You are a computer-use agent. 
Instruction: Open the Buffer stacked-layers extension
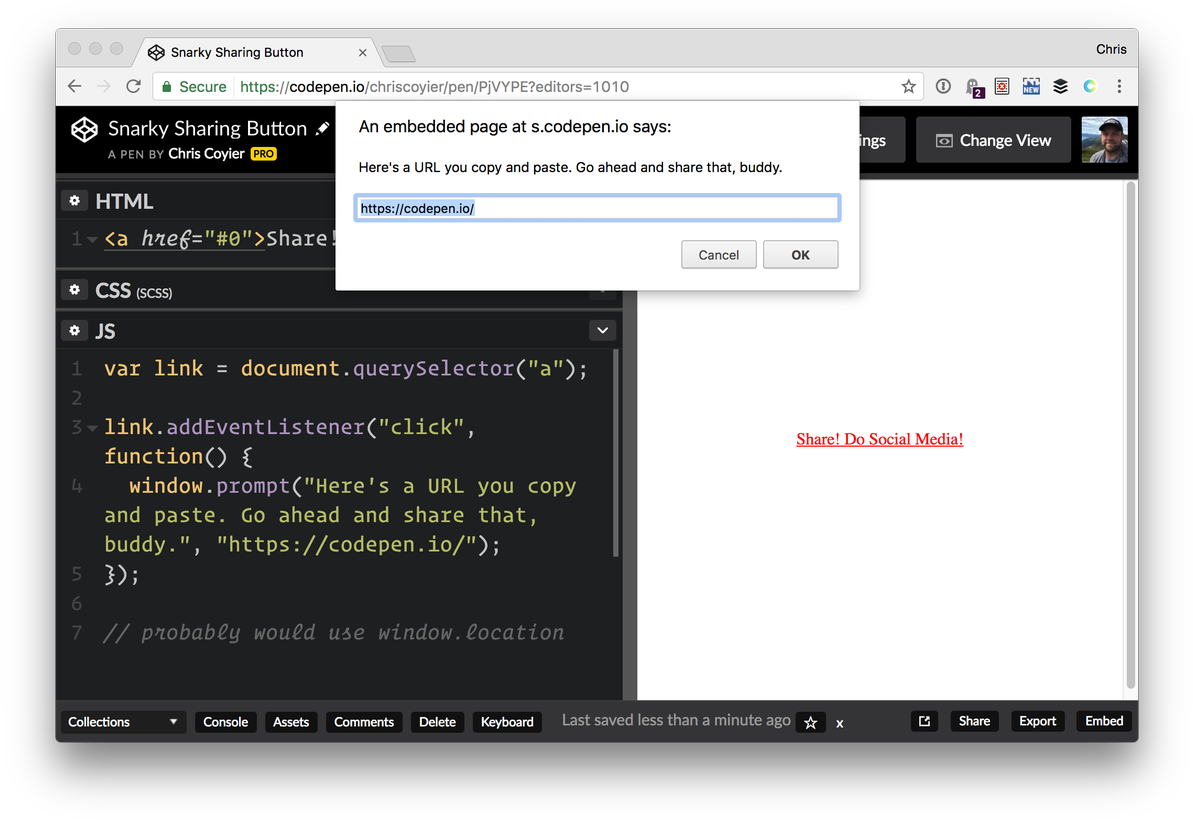(x=1061, y=87)
